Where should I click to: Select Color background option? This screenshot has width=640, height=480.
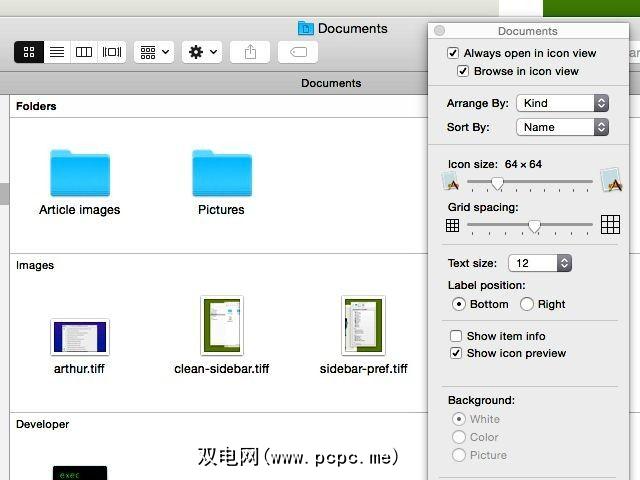[x=459, y=437]
